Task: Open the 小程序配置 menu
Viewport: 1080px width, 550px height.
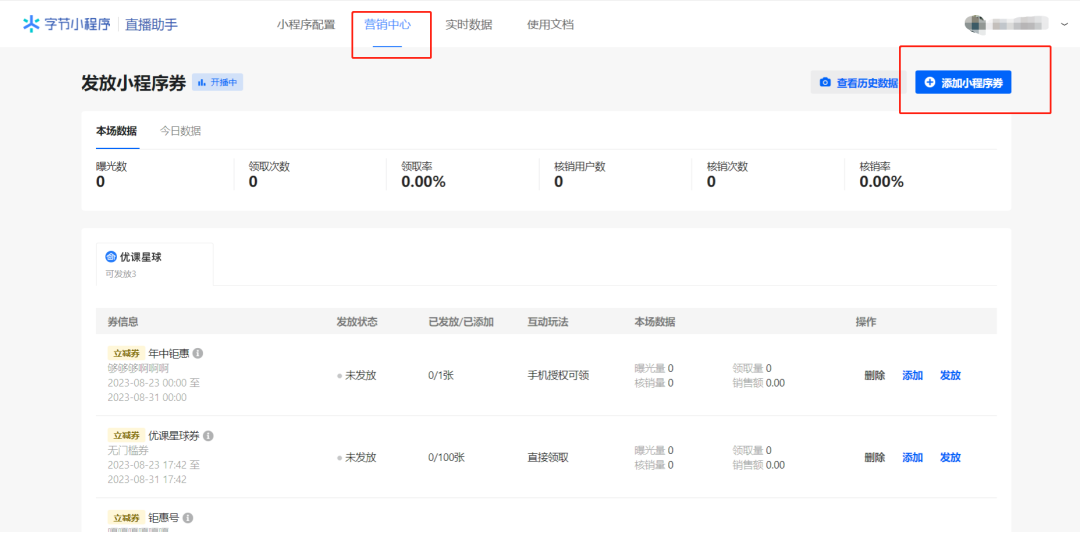Action: pyautogui.click(x=306, y=25)
